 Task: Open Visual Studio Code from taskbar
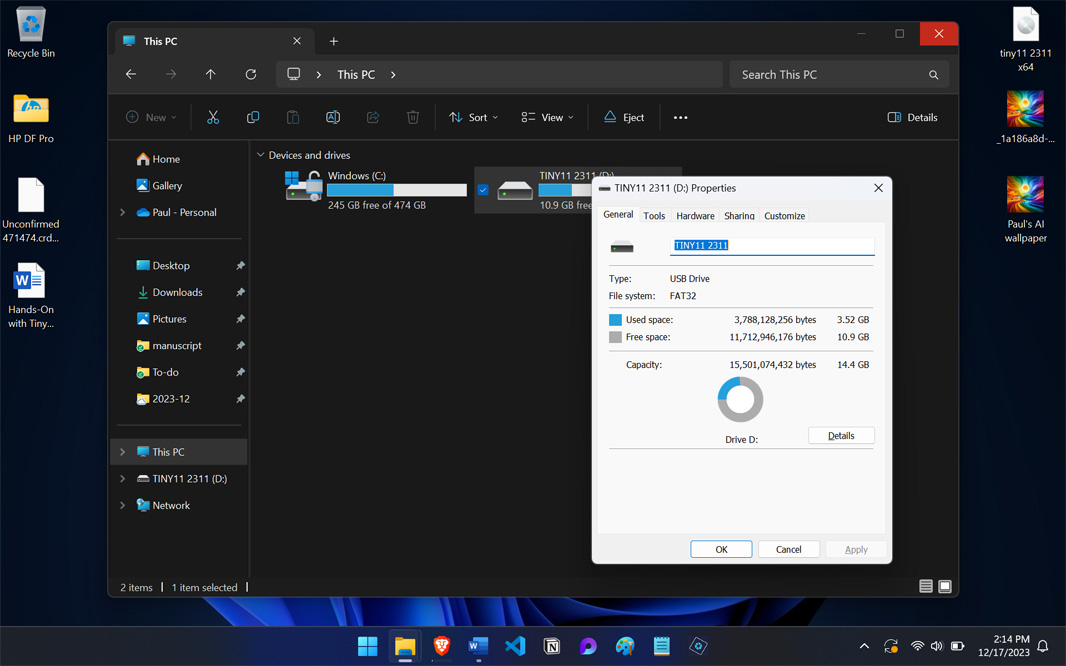[515, 646]
